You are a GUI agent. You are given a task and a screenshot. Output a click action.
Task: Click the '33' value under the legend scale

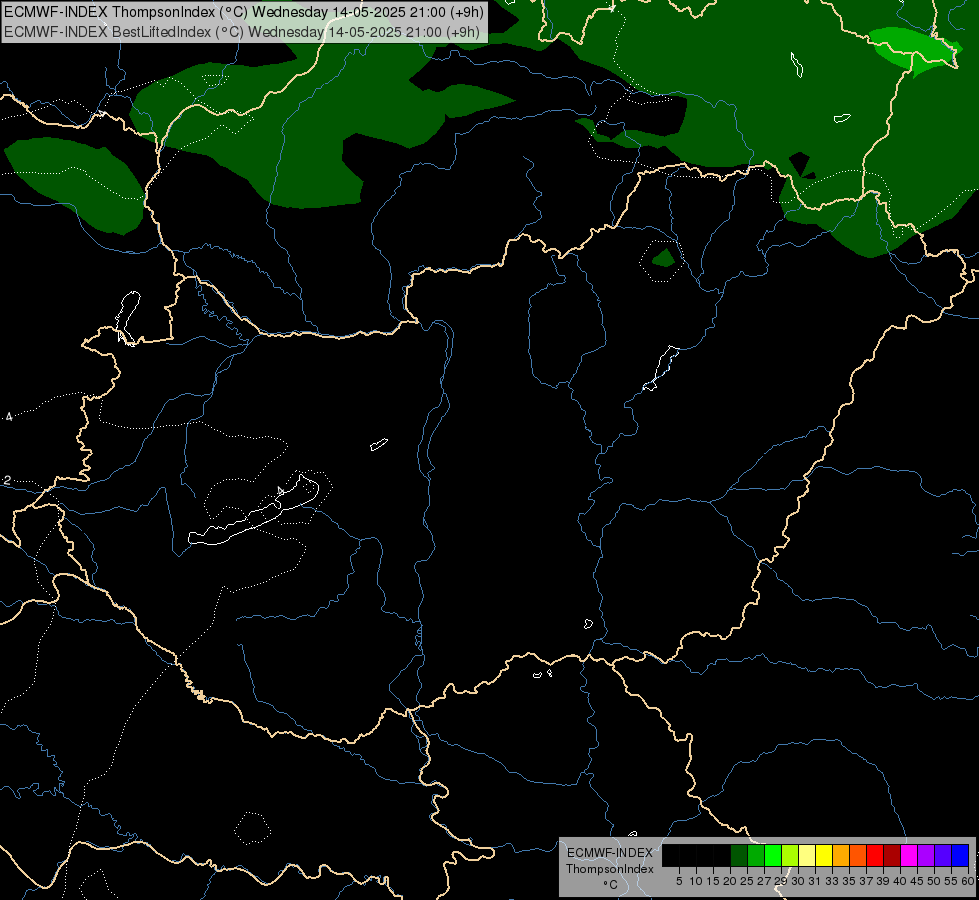832,881
